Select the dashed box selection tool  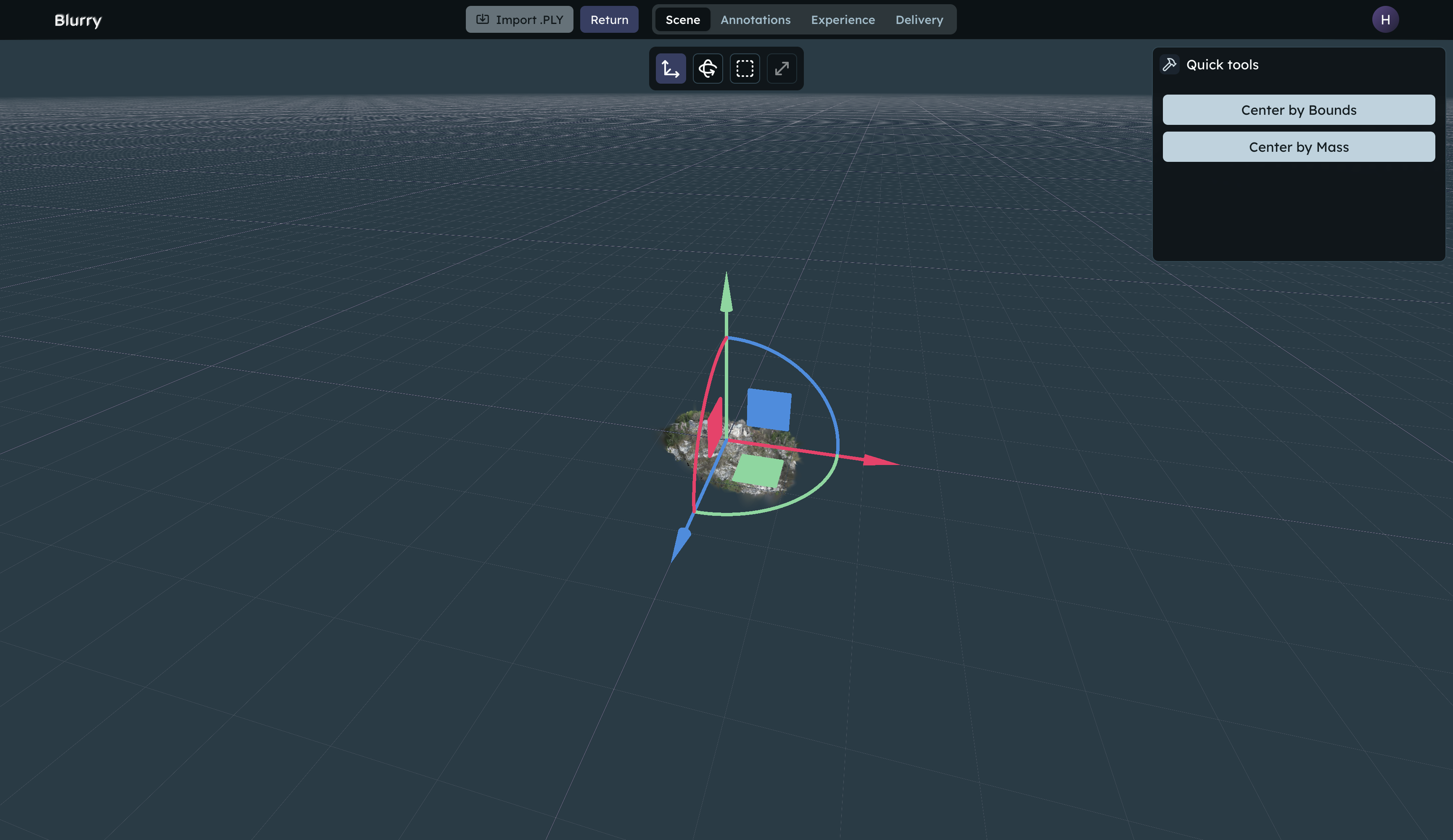(745, 69)
